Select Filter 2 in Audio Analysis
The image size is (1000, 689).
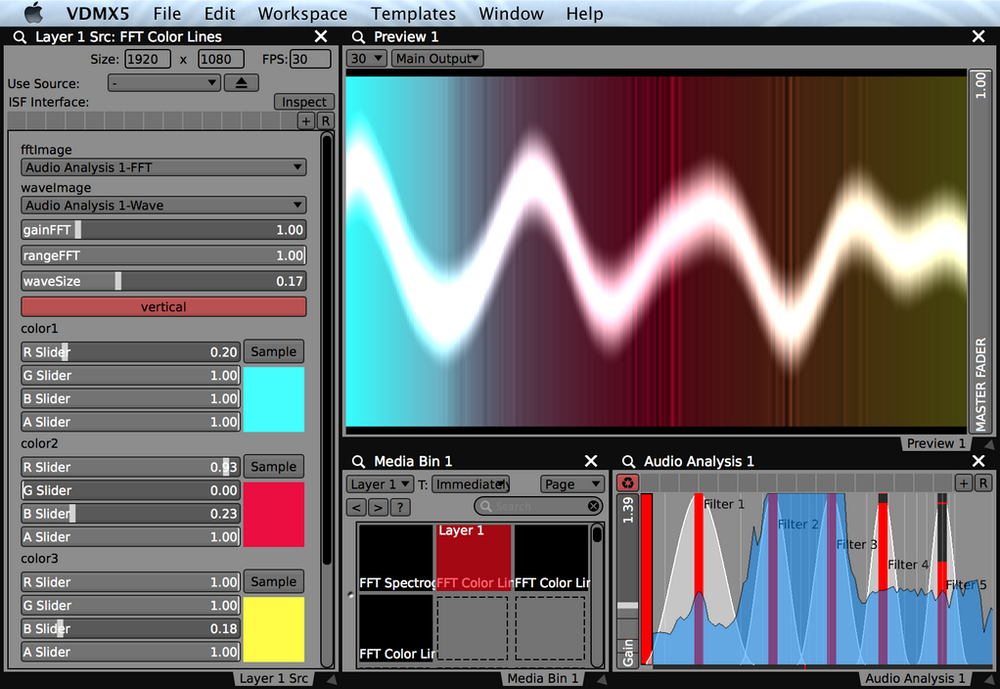798,524
